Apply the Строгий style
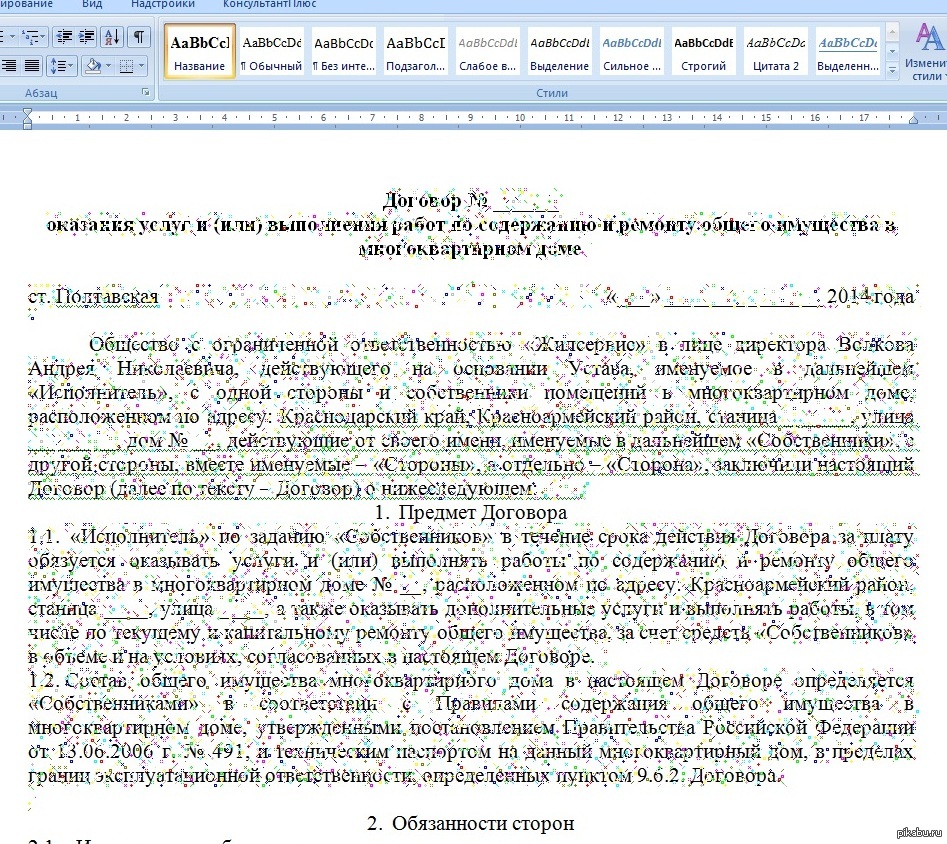The image size is (947, 844). pyautogui.click(x=704, y=52)
